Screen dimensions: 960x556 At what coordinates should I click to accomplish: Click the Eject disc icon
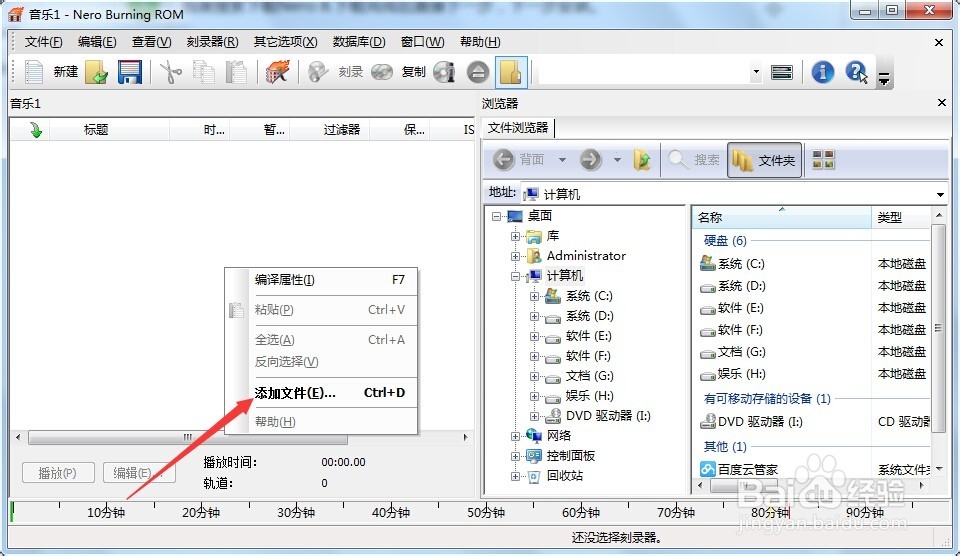coord(478,72)
